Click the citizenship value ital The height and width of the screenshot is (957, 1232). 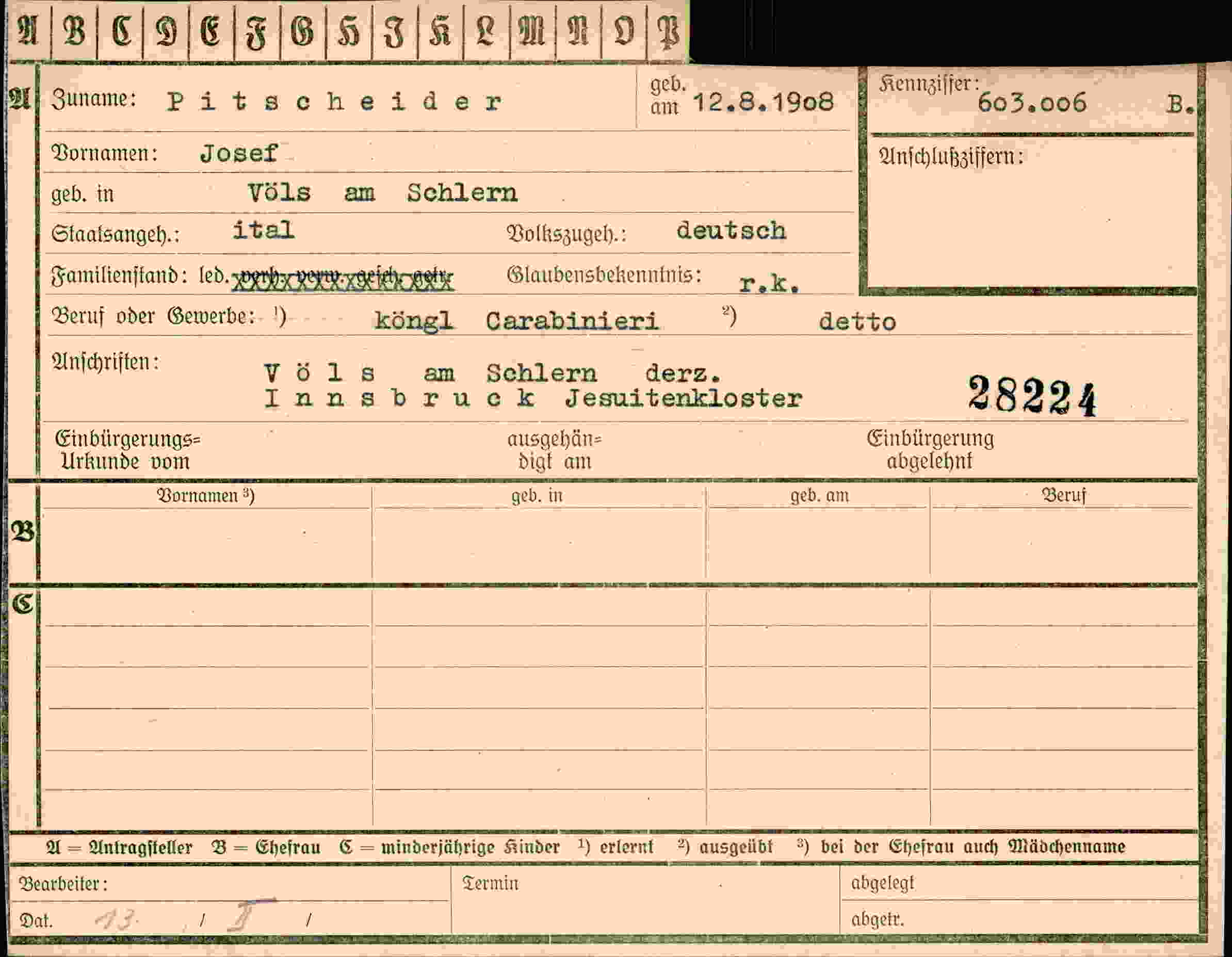tap(264, 230)
